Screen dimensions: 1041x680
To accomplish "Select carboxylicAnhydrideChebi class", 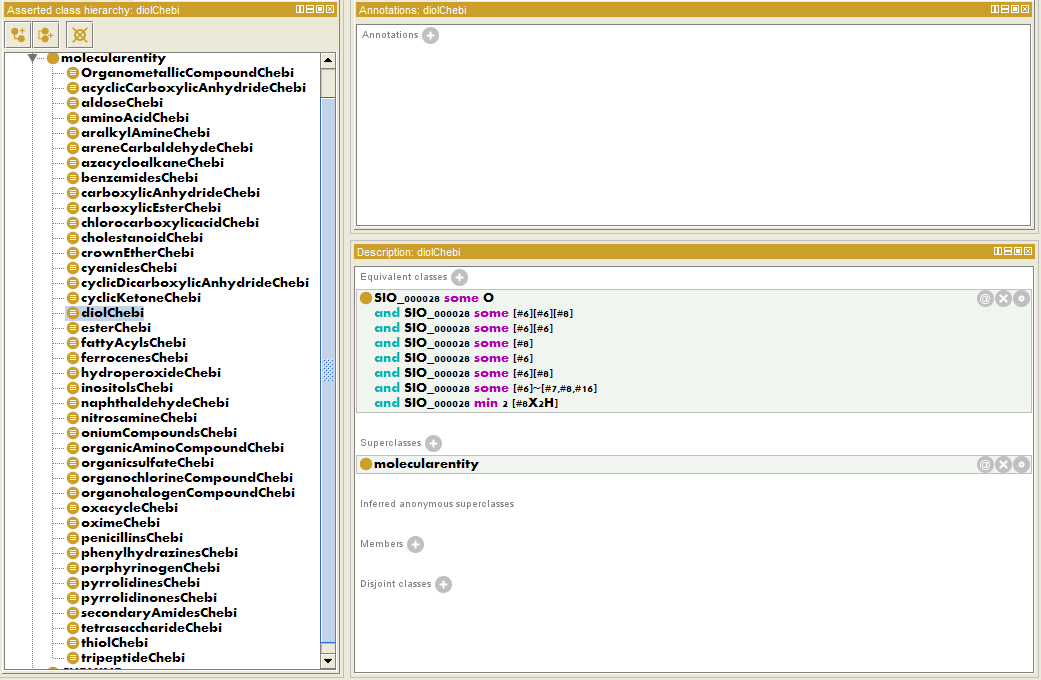I will [x=170, y=193].
